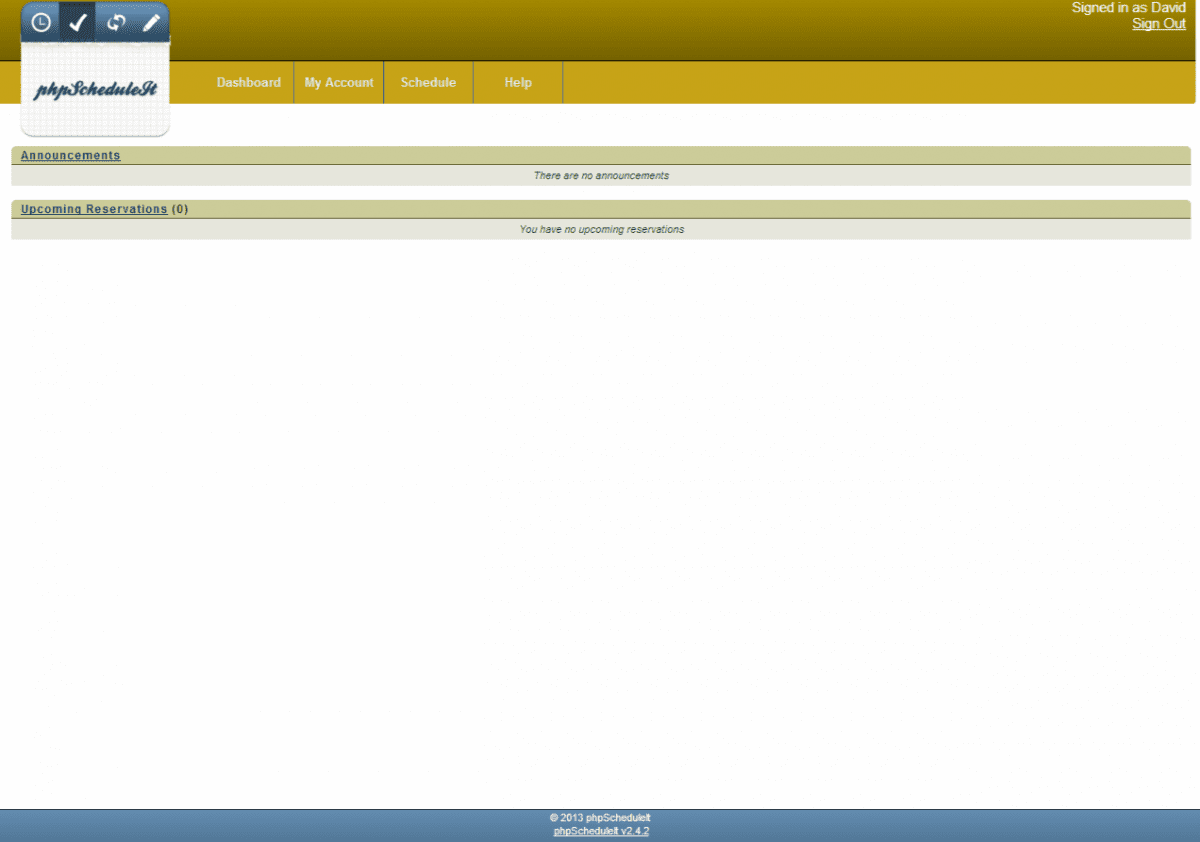Viewport: 1200px width, 842px height.
Task: Click the © 2013 phpScheduleIt copyright text
Action: tap(600, 817)
